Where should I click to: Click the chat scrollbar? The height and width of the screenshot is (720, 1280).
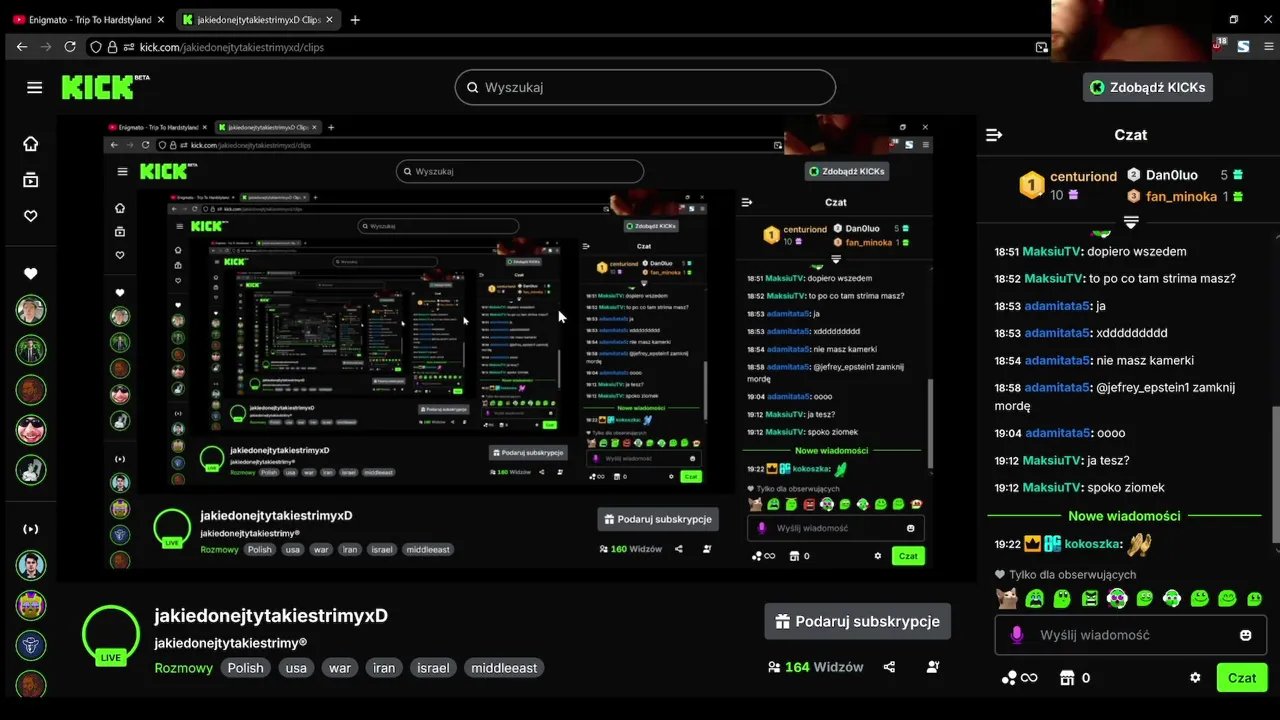coord(1275,476)
